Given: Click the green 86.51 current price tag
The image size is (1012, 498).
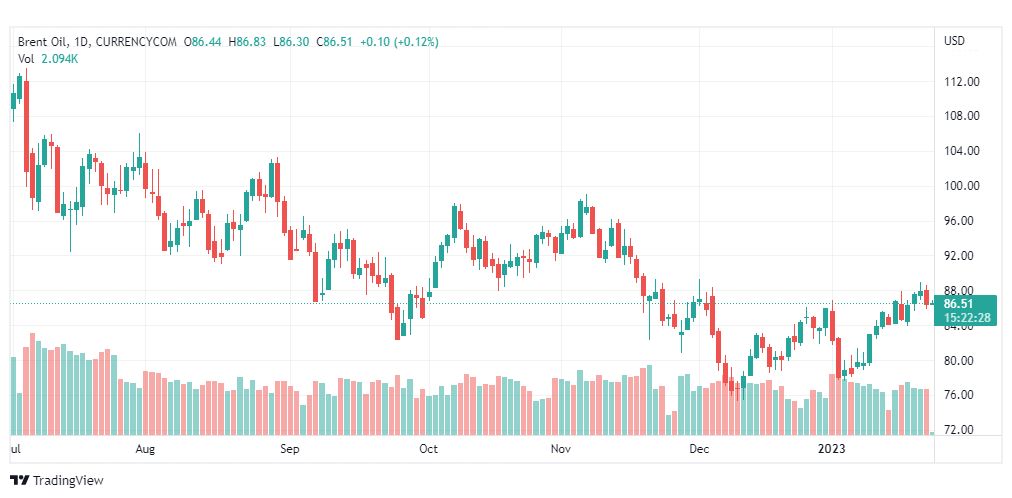Looking at the screenshot, I should point(966,304).
